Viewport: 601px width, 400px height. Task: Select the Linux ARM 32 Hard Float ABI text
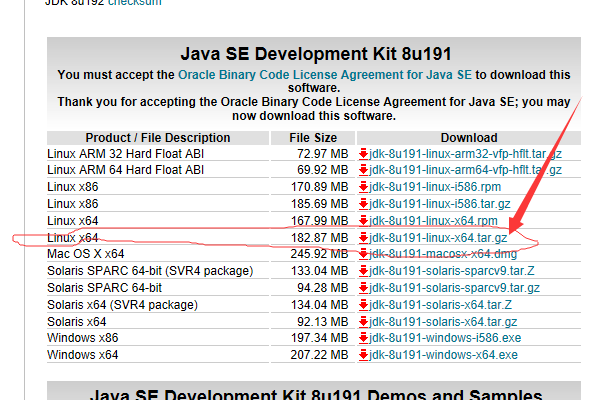[125, 154]
